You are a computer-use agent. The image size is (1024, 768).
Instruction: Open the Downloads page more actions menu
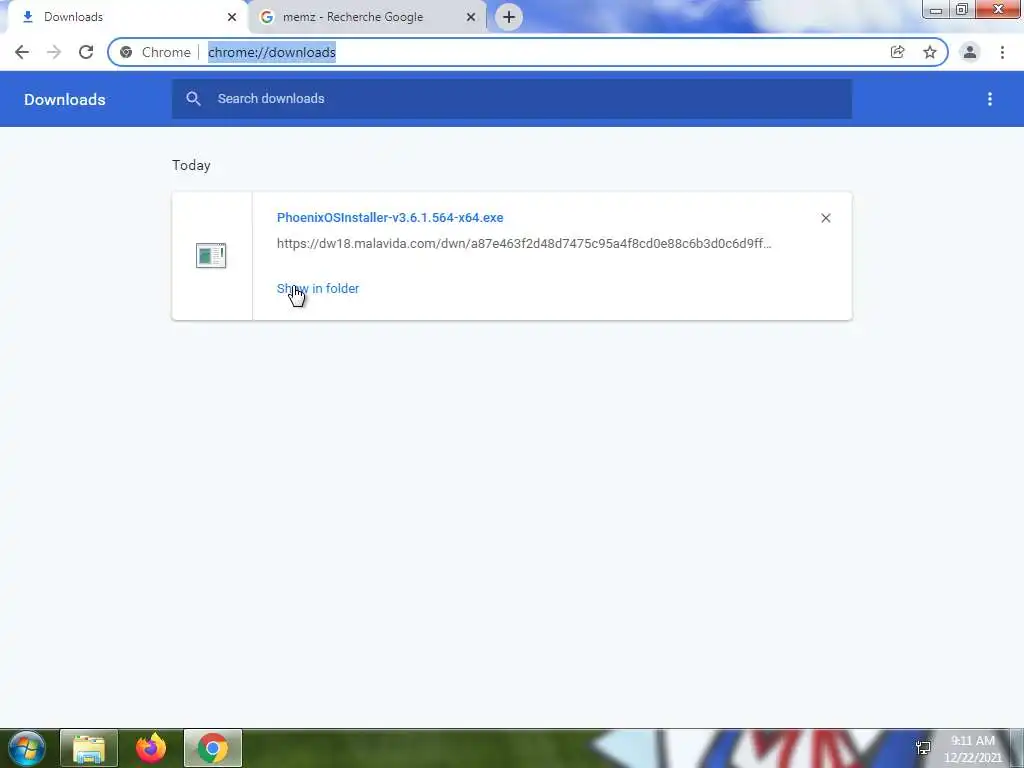(989, 99)
